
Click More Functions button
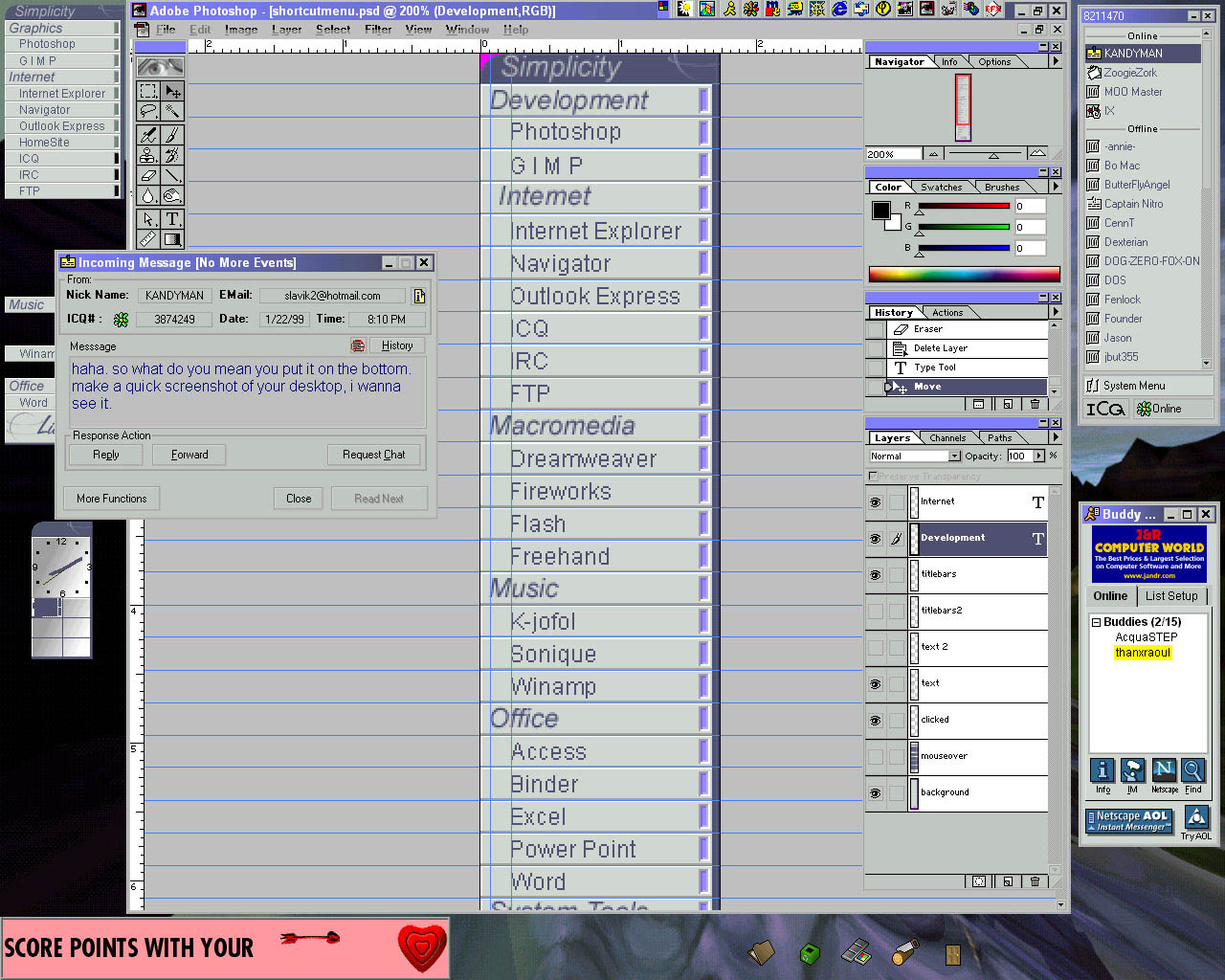click(x=112, y=499)
